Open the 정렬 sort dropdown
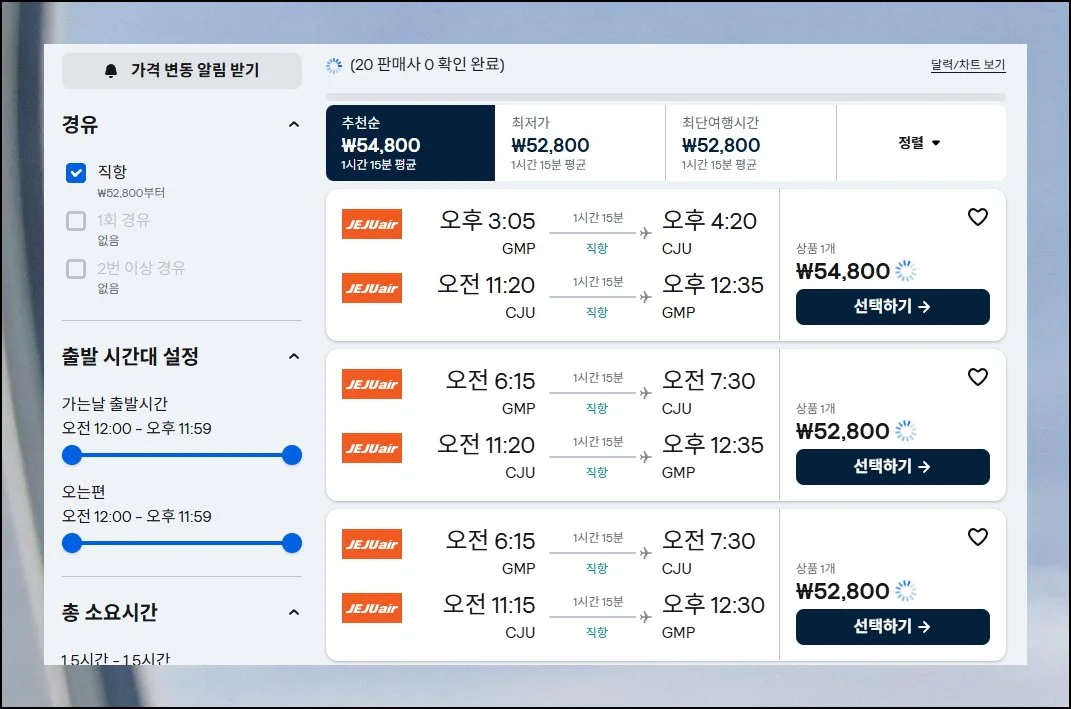1071x709 pixels. (920, 143)
